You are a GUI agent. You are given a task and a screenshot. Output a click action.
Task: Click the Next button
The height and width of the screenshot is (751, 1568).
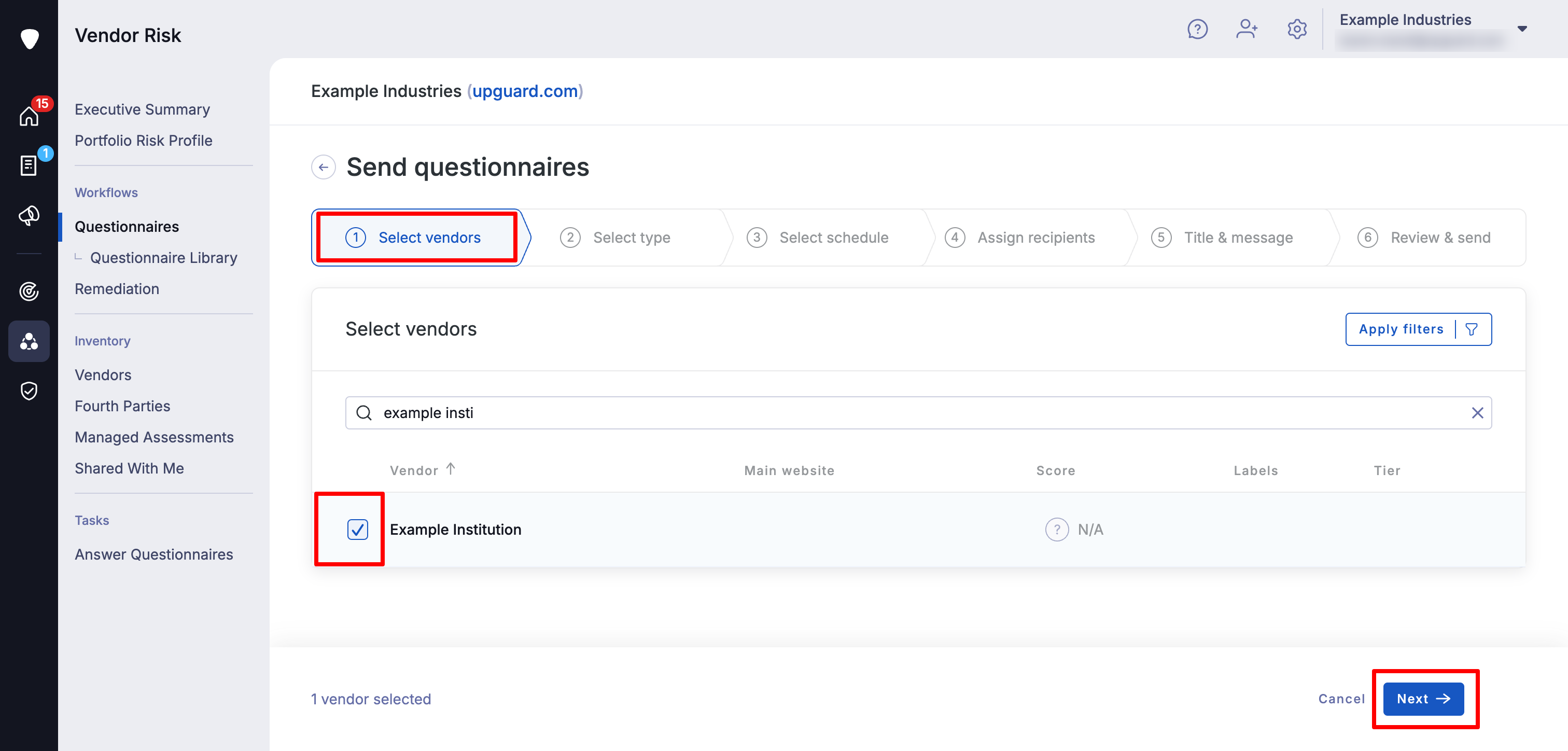[1422, 699]
